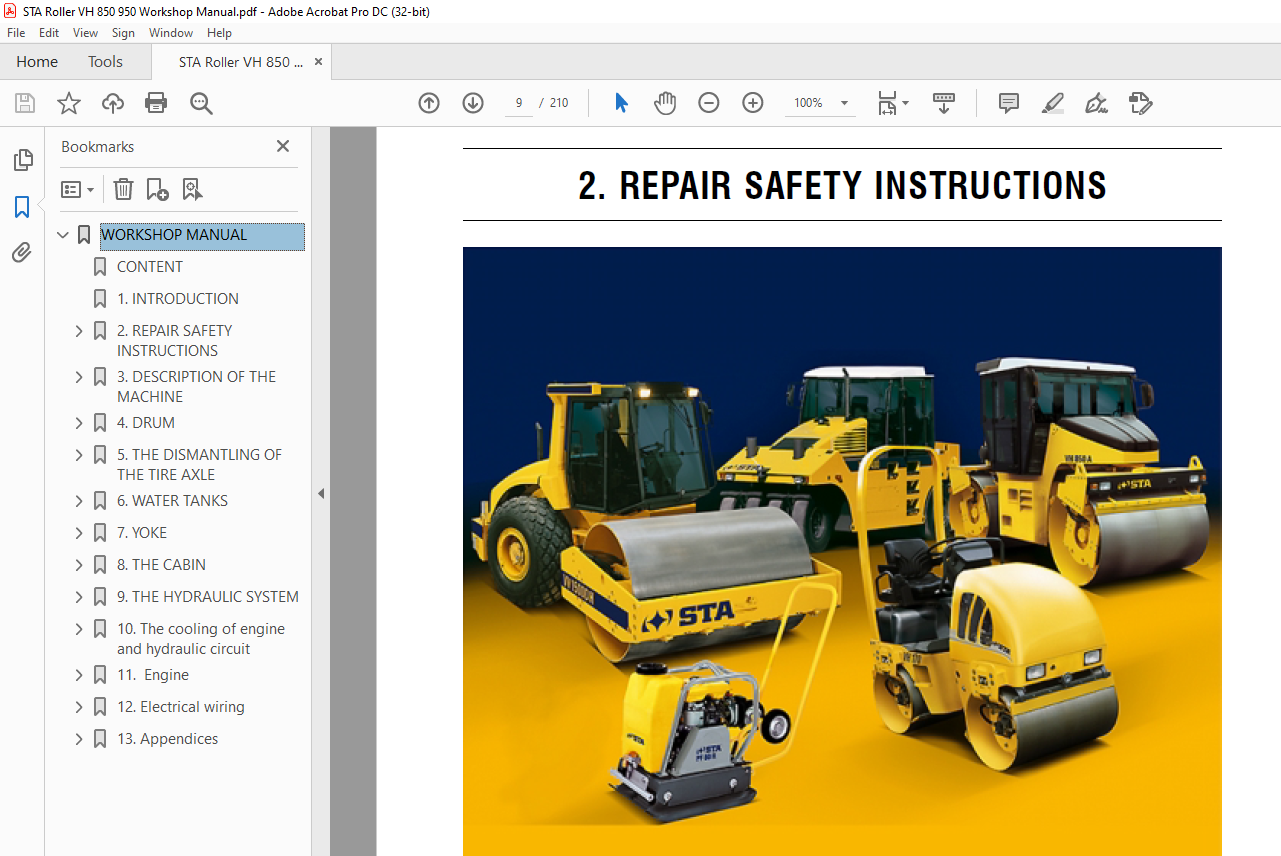Open the fit page options icon
The image size is (1281, 856).
click(x=892, y=103)
